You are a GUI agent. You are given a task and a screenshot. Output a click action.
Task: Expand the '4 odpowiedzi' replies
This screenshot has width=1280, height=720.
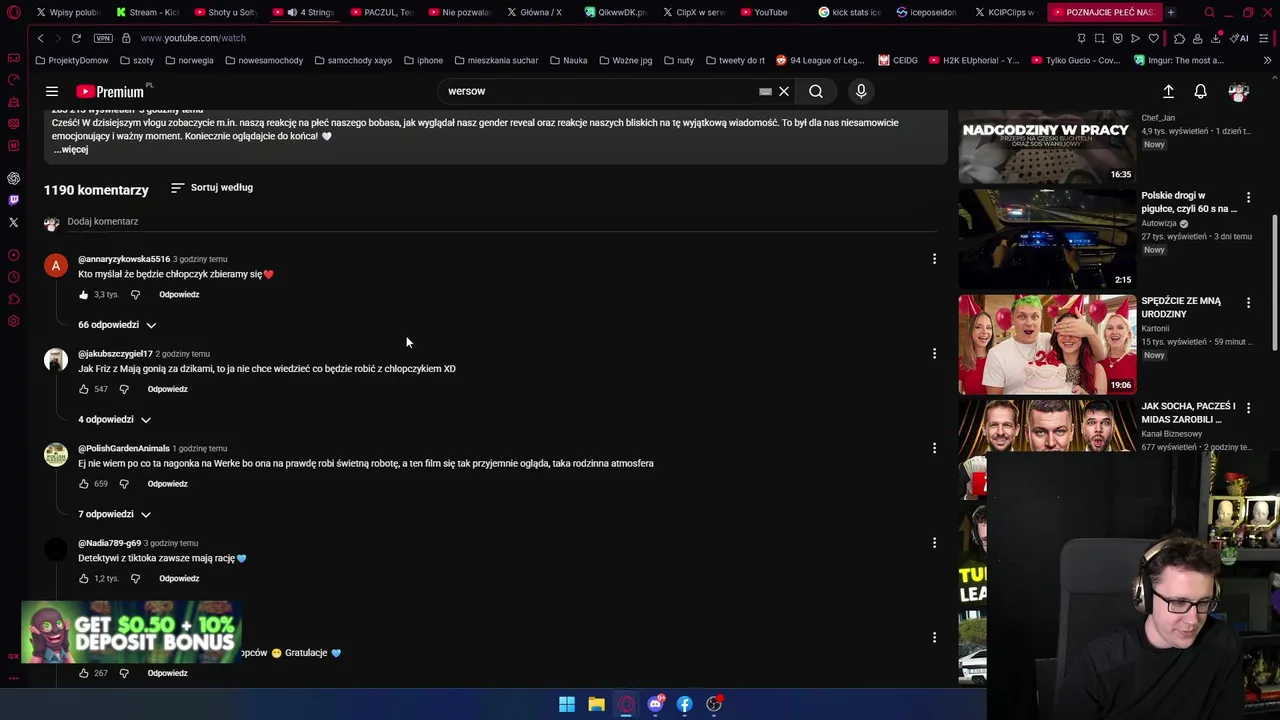114,419
